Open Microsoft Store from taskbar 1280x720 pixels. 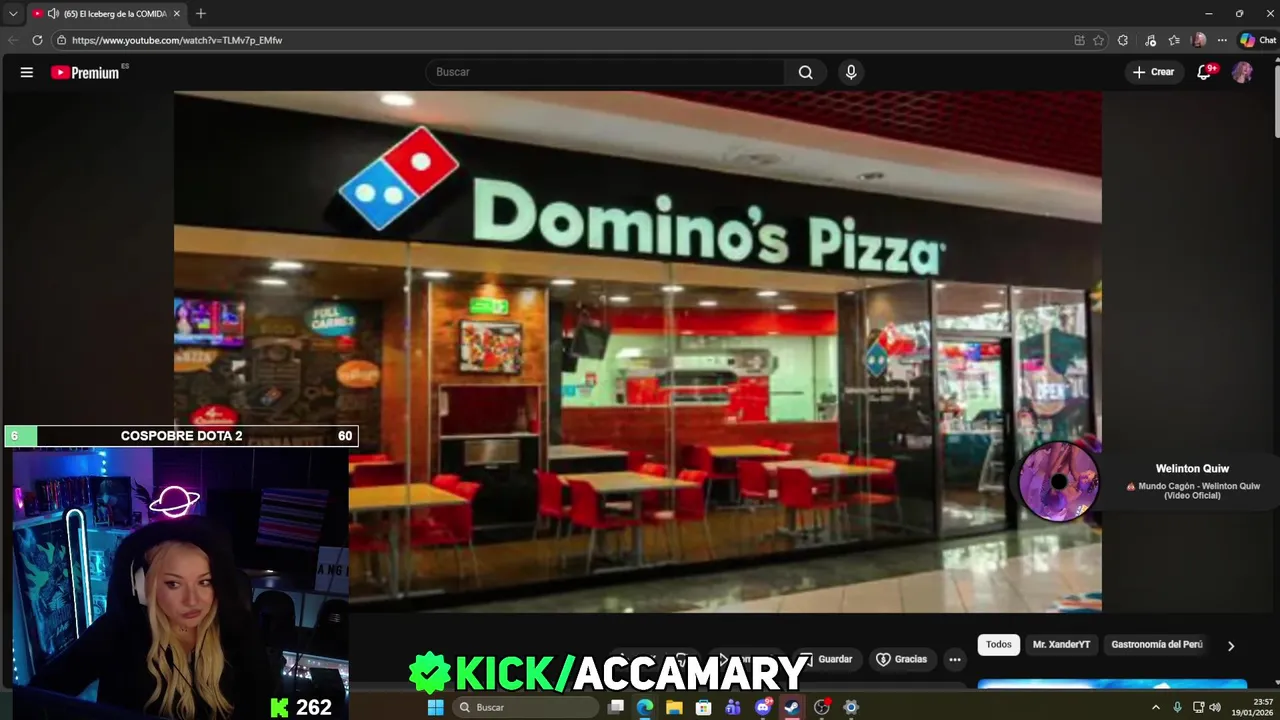pos(704,707)
